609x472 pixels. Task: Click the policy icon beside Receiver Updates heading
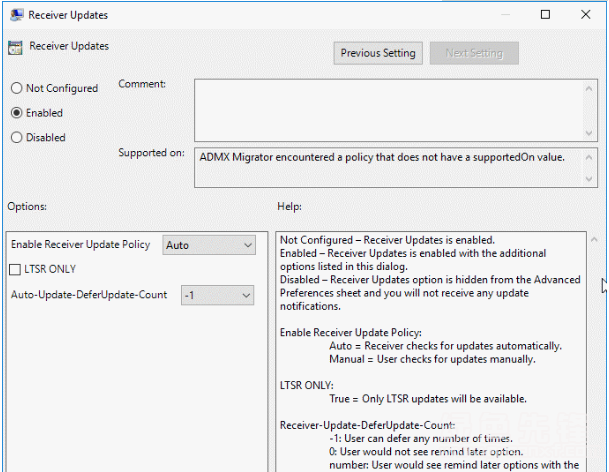tap(15, 47)
